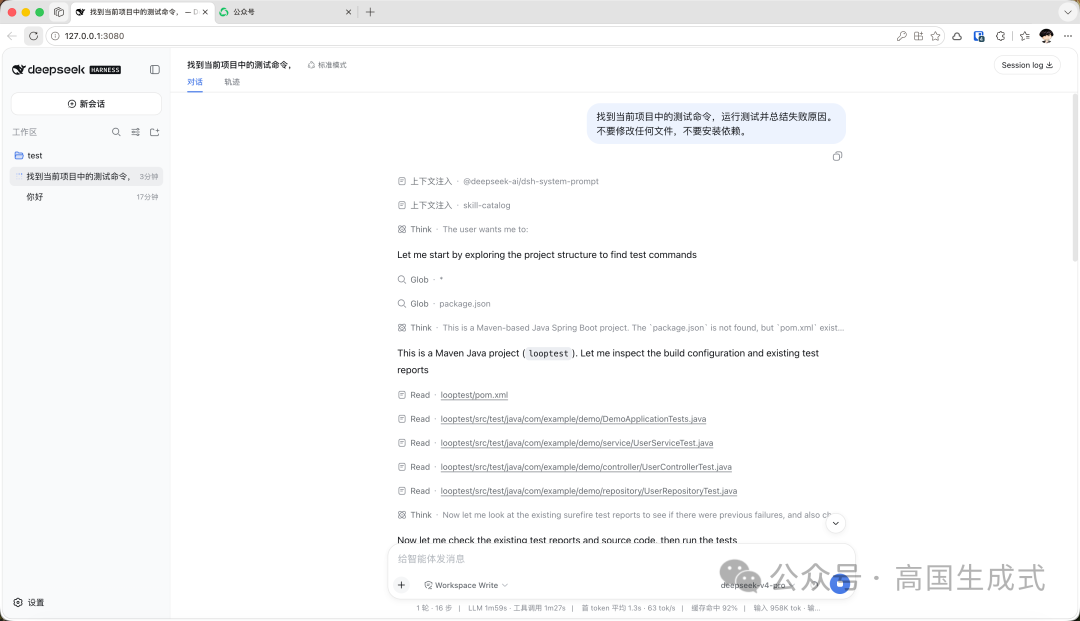Screen dimensions: 1080x621
Task: Open browser apps grid icon
Action: [918, 36]
